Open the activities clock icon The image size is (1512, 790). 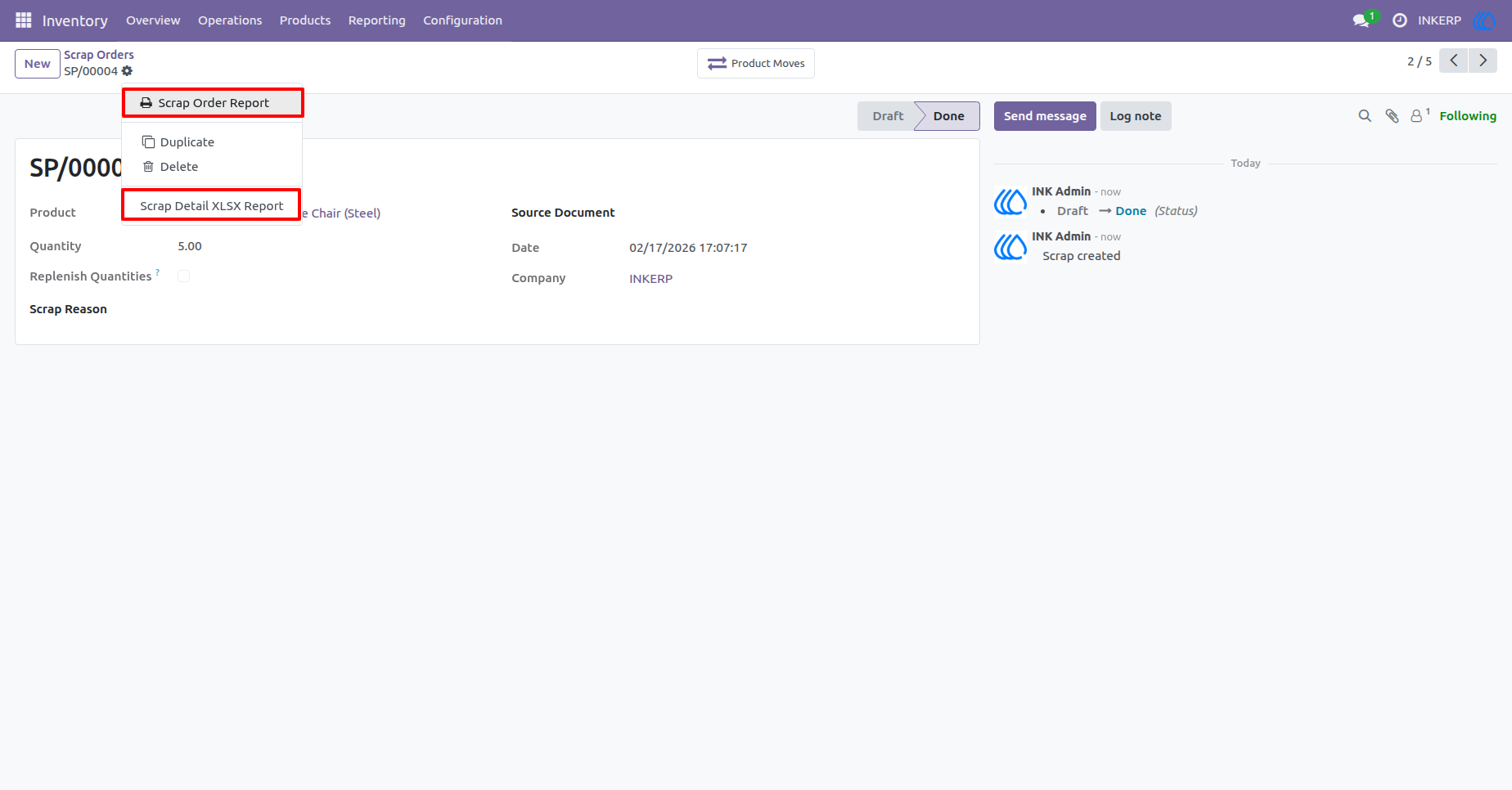[1400, 20]
